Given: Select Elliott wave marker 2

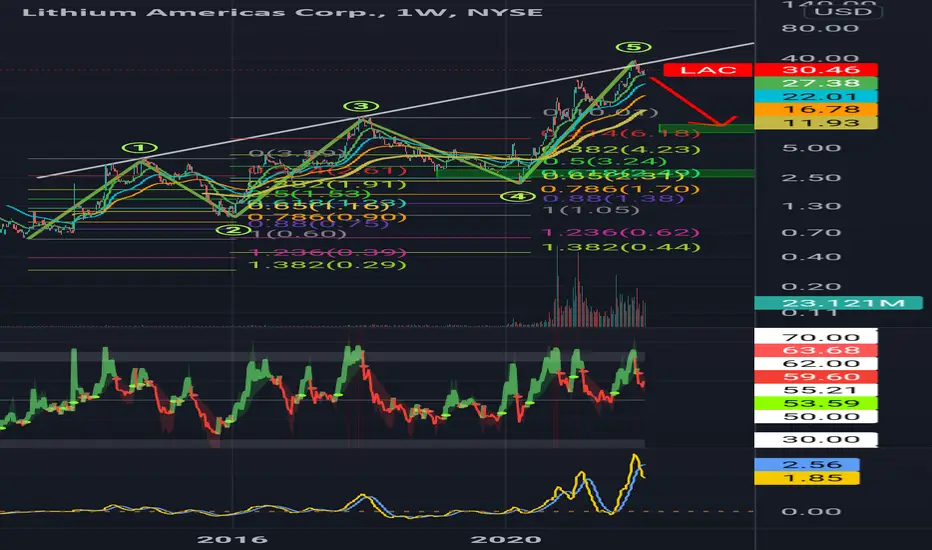Looking at the screenshot, I should tap(233, 230).
